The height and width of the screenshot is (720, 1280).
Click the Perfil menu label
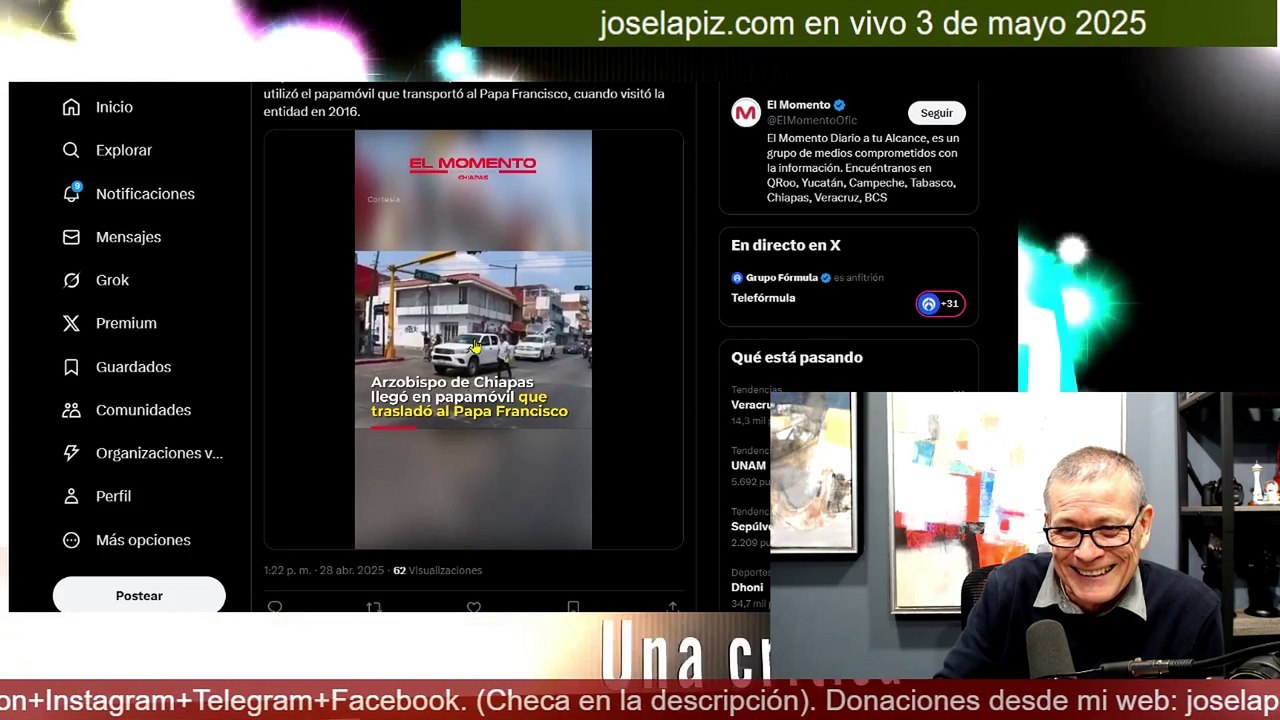(113, 496)
